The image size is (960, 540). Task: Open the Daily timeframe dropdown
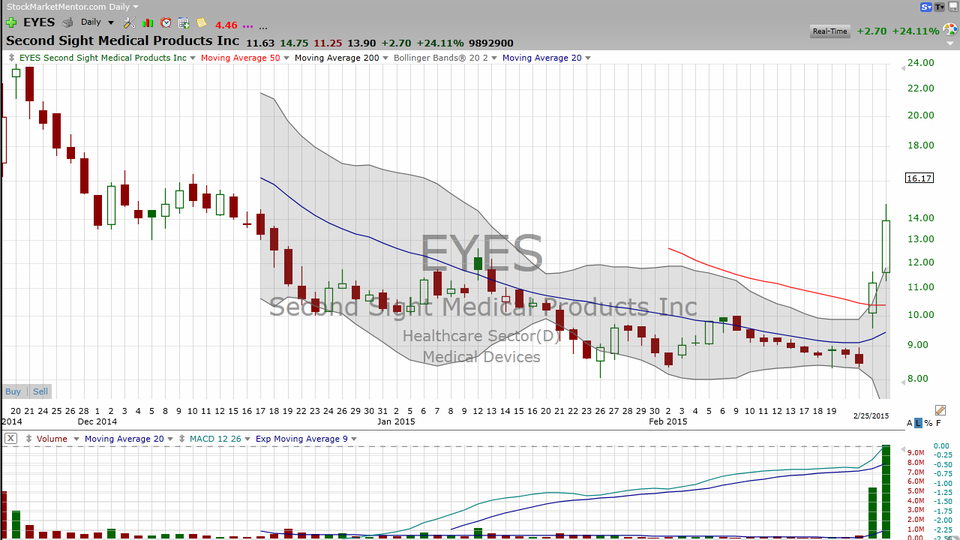(x=111, y=23)
